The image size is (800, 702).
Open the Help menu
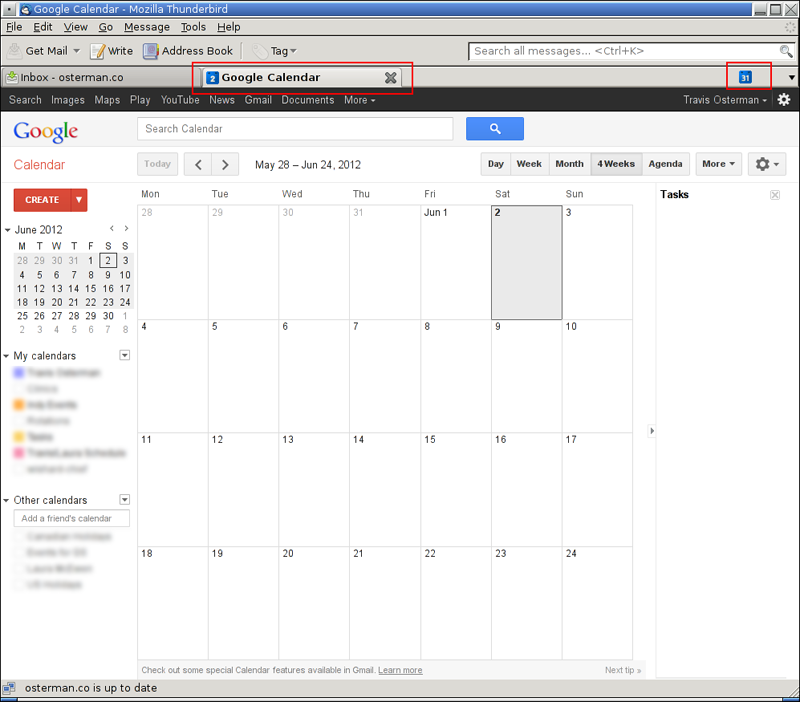pyautogui.click(x=229, y=27)
